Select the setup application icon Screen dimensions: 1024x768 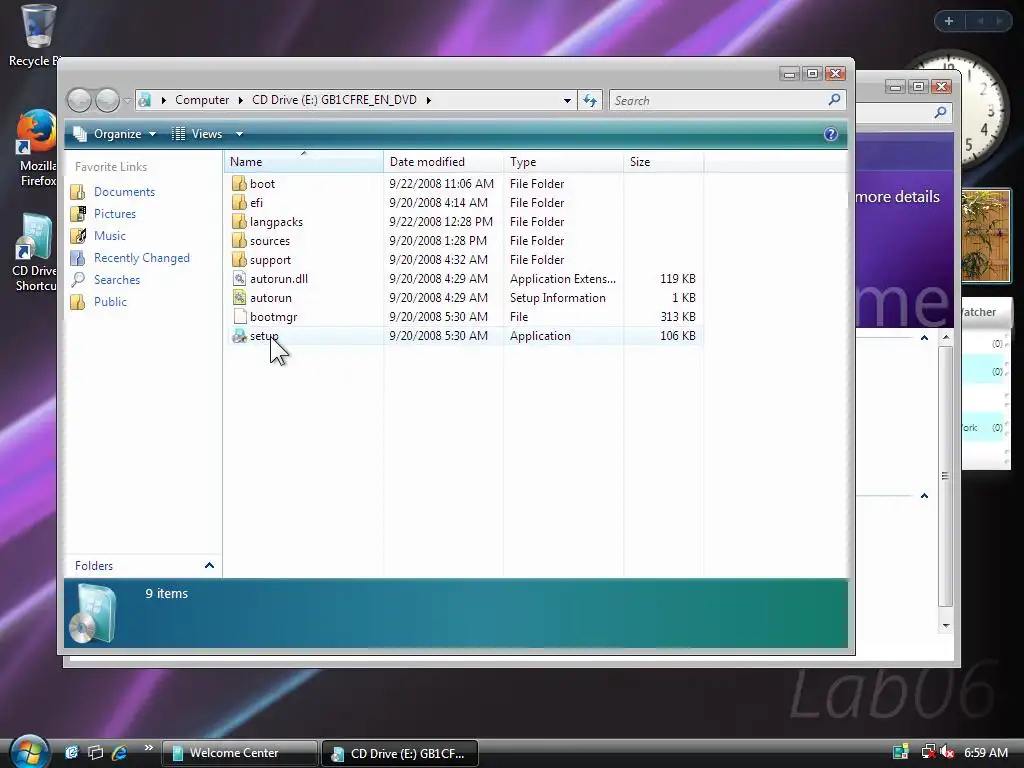coord(239,336)
